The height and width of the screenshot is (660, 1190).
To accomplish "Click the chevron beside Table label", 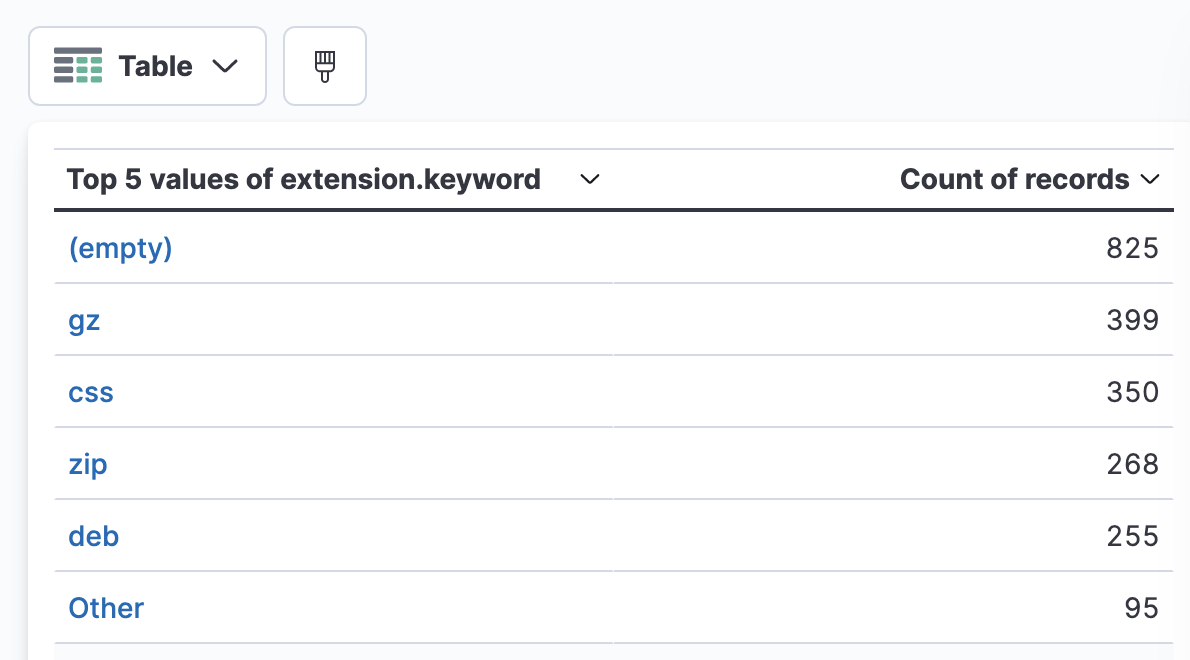I will (226, 66).
